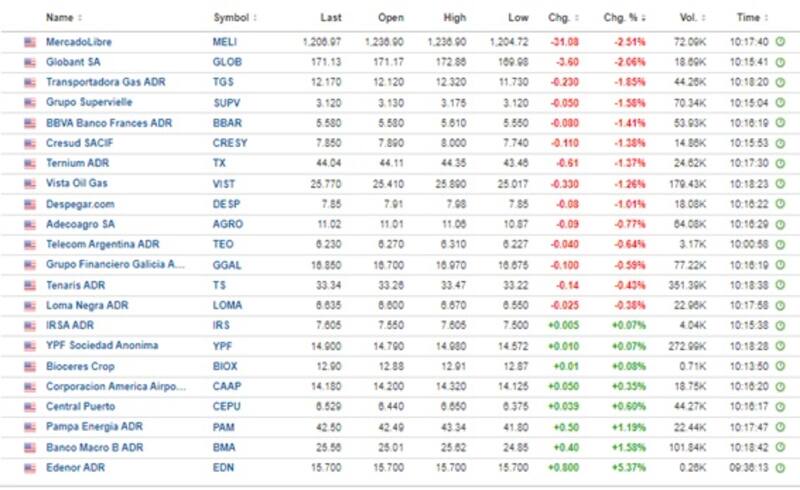The width and height of the screenshot is (800, 490).
Task: Open the MercadoLibre stock link
Action: coord(79,42)
